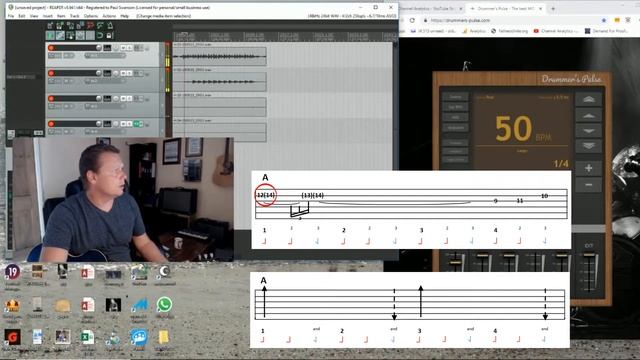The height and width of the screenshot is (360, 640).
Task: Select the audio item on first REAPER track
Action: point(220,56)
